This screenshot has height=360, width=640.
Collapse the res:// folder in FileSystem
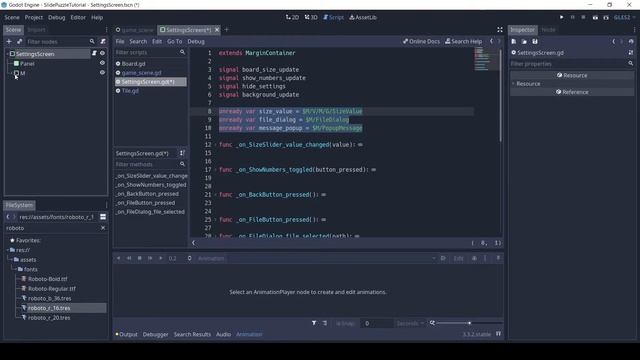click(x=8, y=250)
